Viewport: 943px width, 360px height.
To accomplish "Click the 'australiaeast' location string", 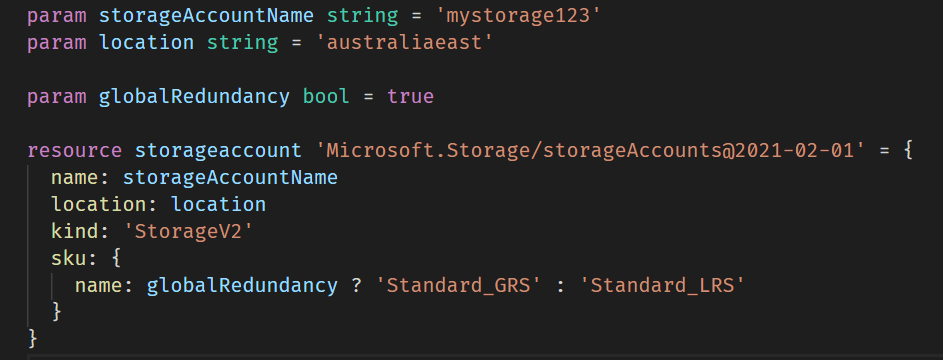I will [404, 43].
